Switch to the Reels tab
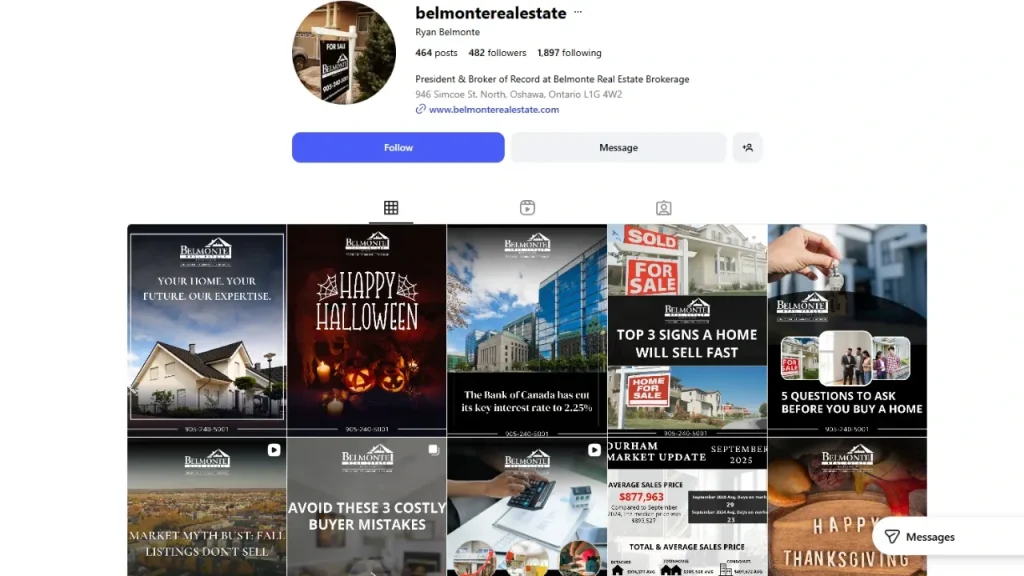 527,208
